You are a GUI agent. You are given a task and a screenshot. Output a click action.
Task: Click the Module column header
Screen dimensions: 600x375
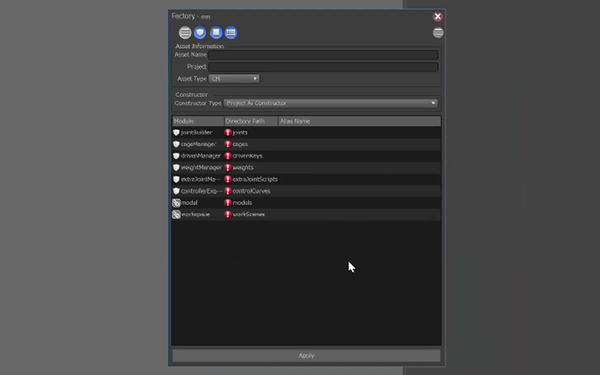tap(198, 121)
